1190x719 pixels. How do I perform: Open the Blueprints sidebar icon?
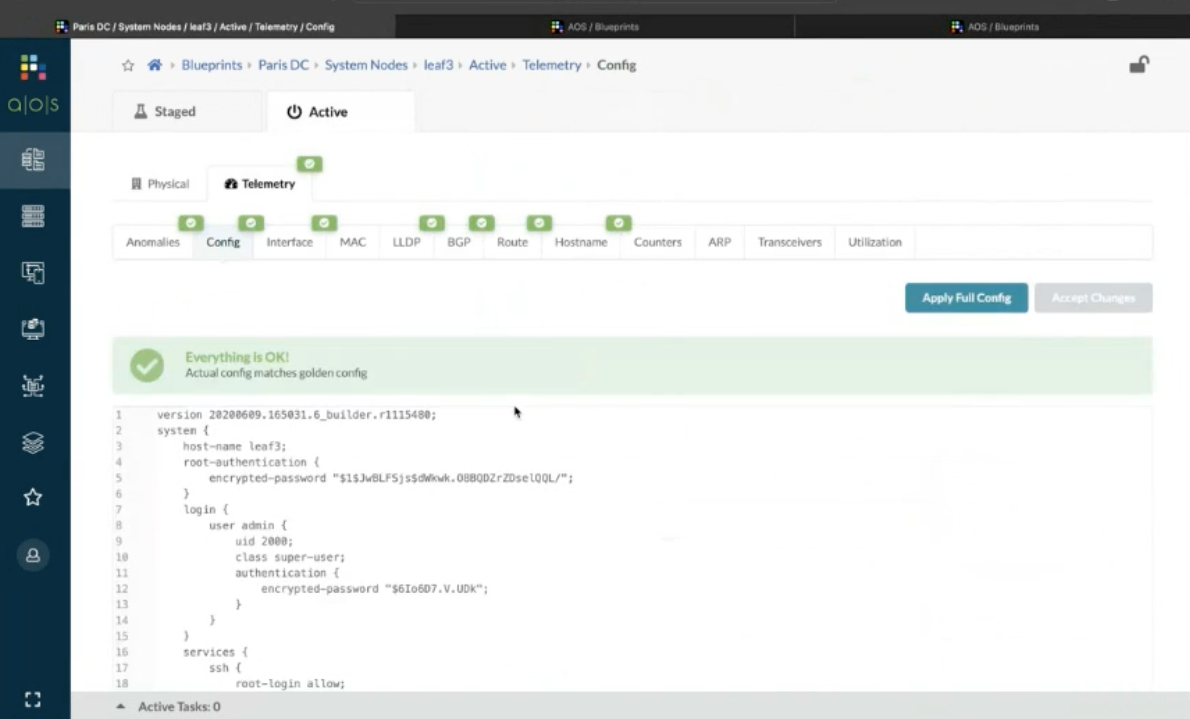coord(33,159)
